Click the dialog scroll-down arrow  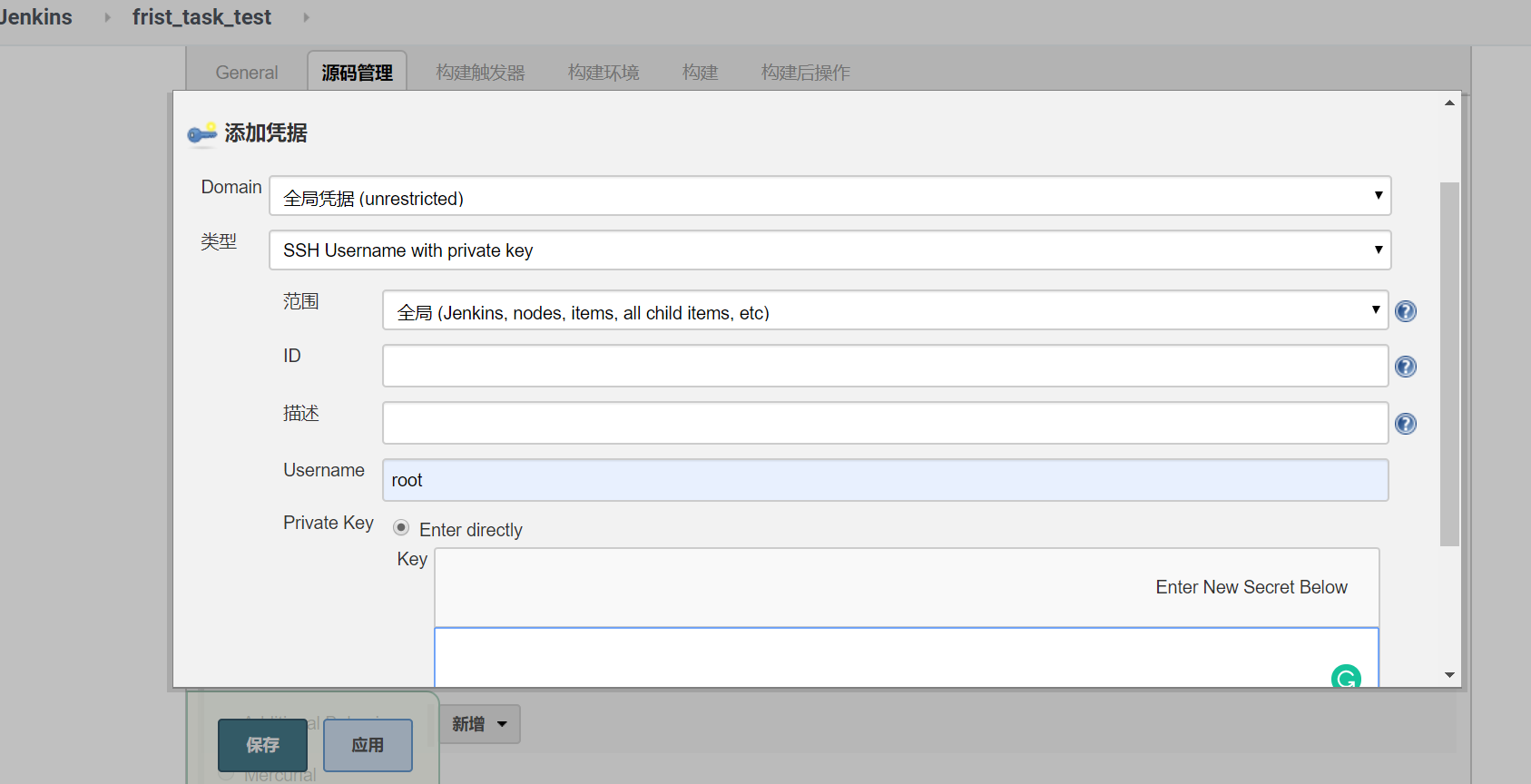point(1449,675)
